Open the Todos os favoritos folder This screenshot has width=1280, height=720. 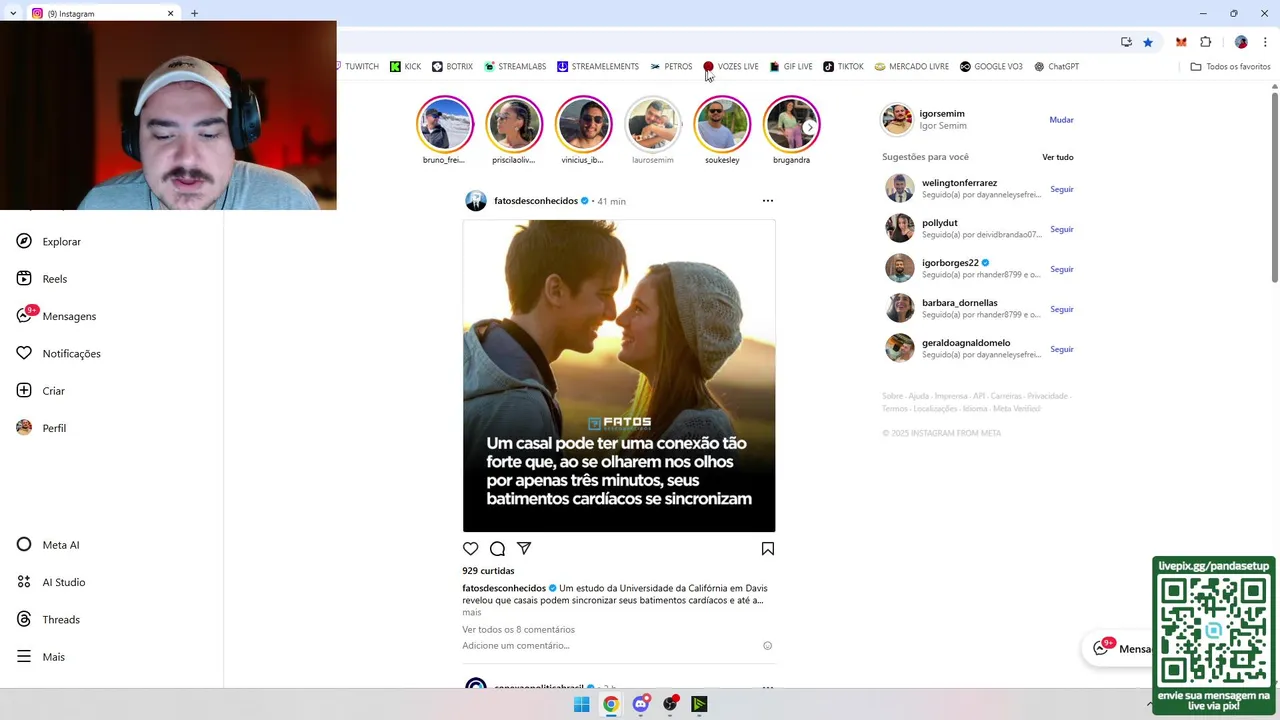[1230, 67]
